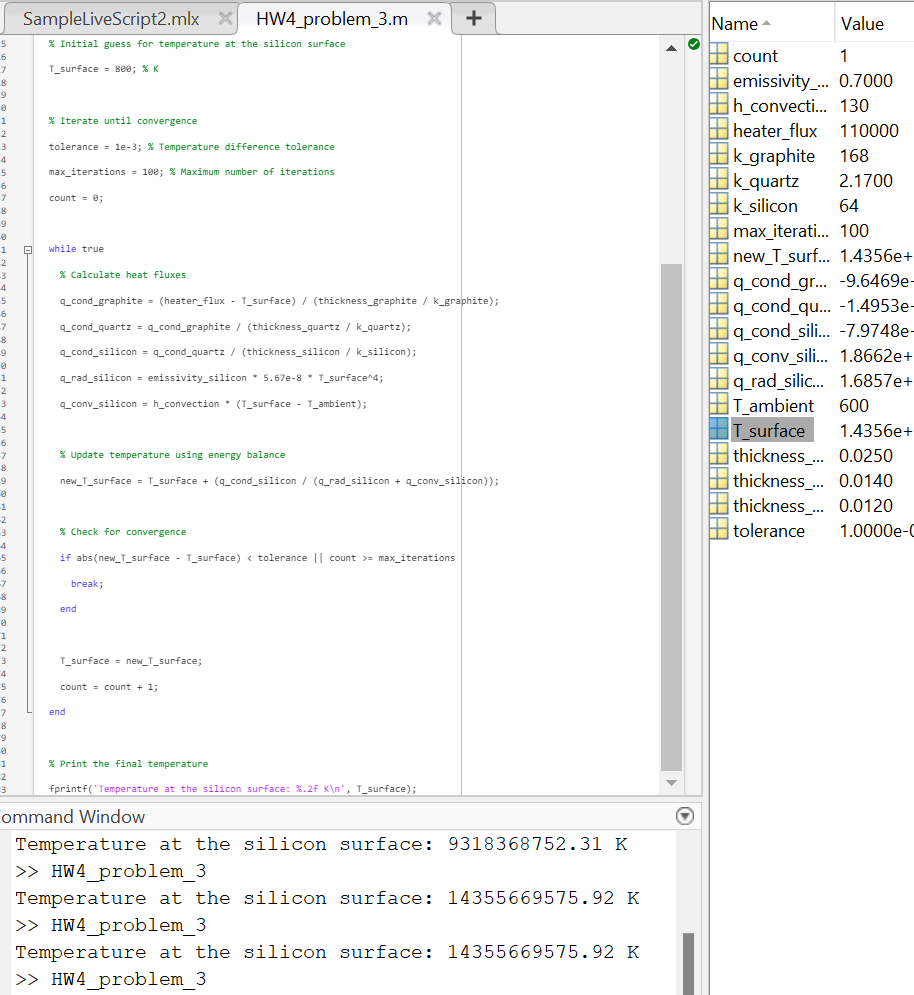The width and height of the screenshot is (914, 995).
Task: Click the 'while true' code line
Action: (x=76, y=249)
